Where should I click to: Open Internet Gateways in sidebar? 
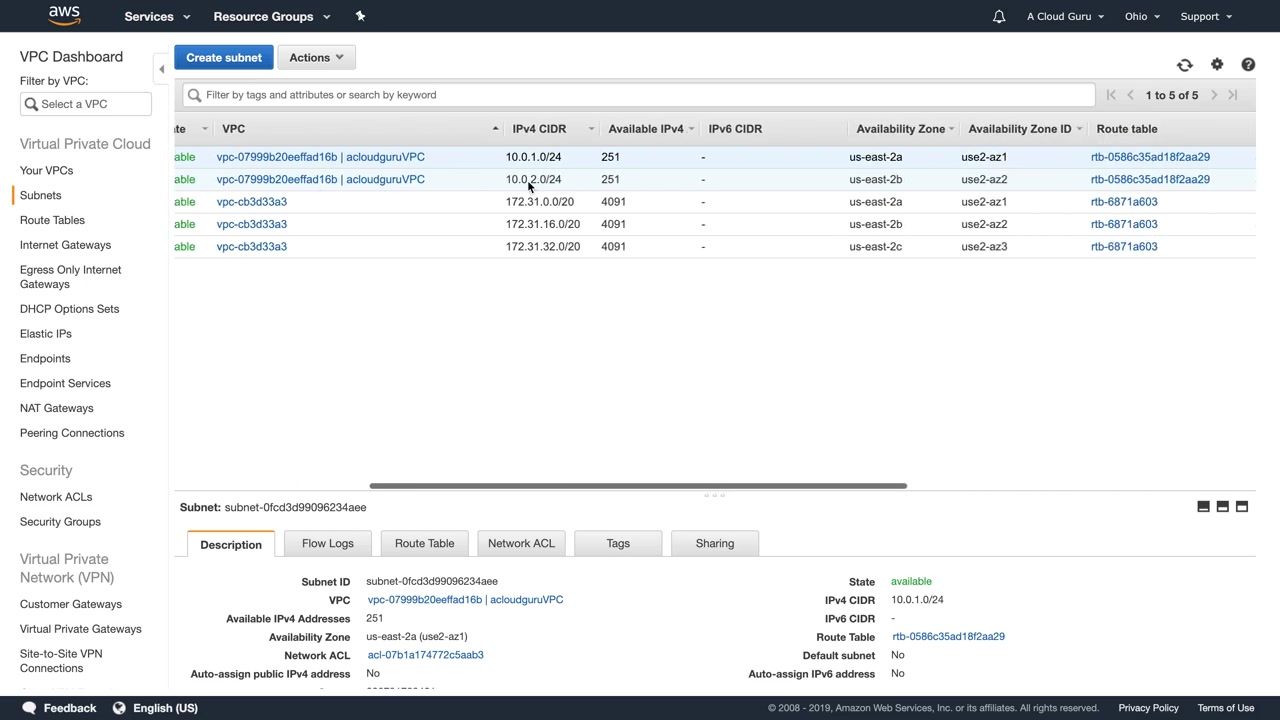pyautogui.click(x=65, y=245)
